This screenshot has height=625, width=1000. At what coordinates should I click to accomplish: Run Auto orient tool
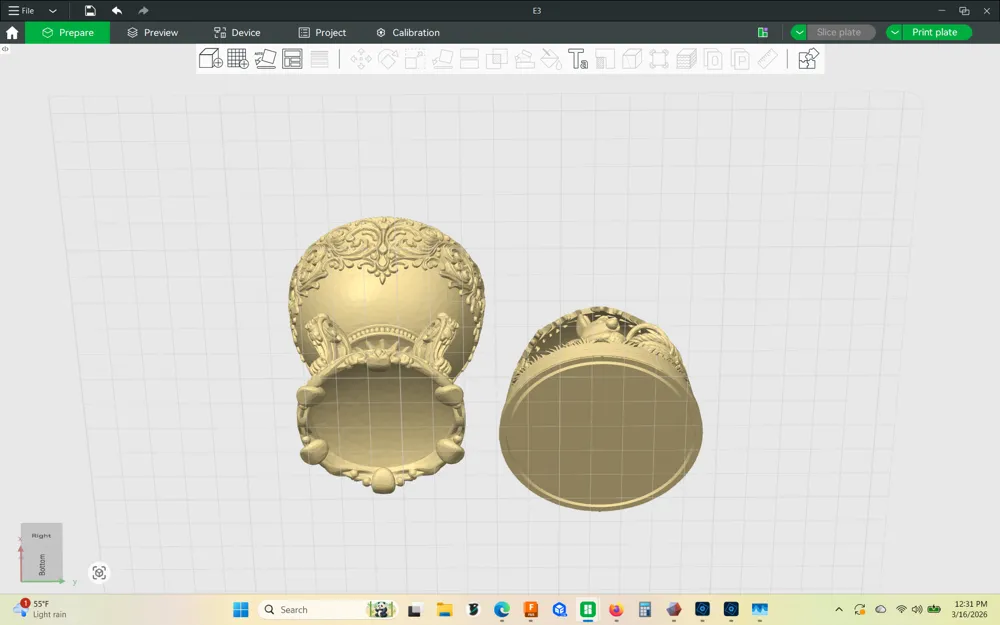click(265, 59)
